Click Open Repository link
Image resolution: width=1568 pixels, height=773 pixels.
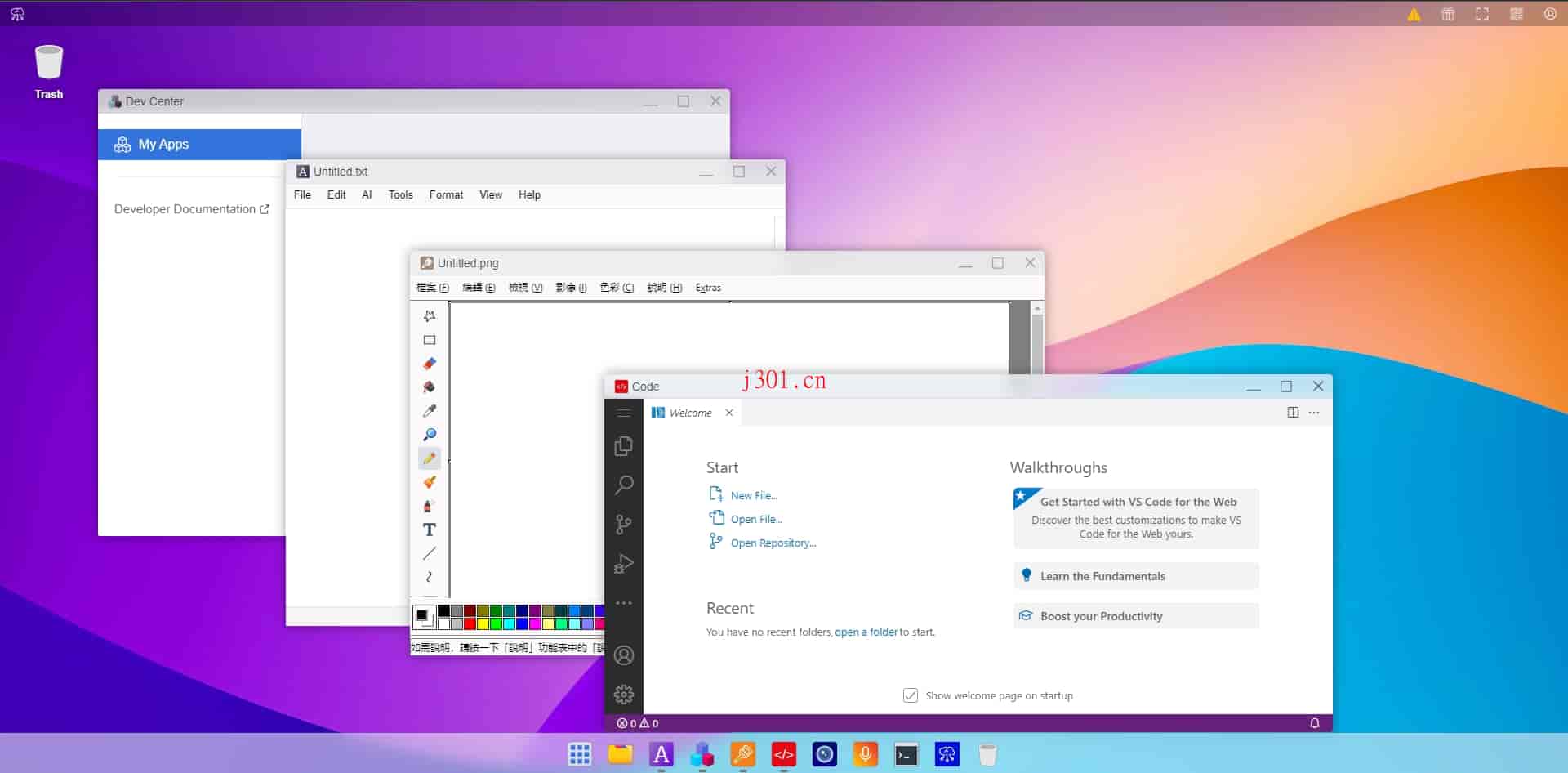pyautogui.click(x=773, y=543)
